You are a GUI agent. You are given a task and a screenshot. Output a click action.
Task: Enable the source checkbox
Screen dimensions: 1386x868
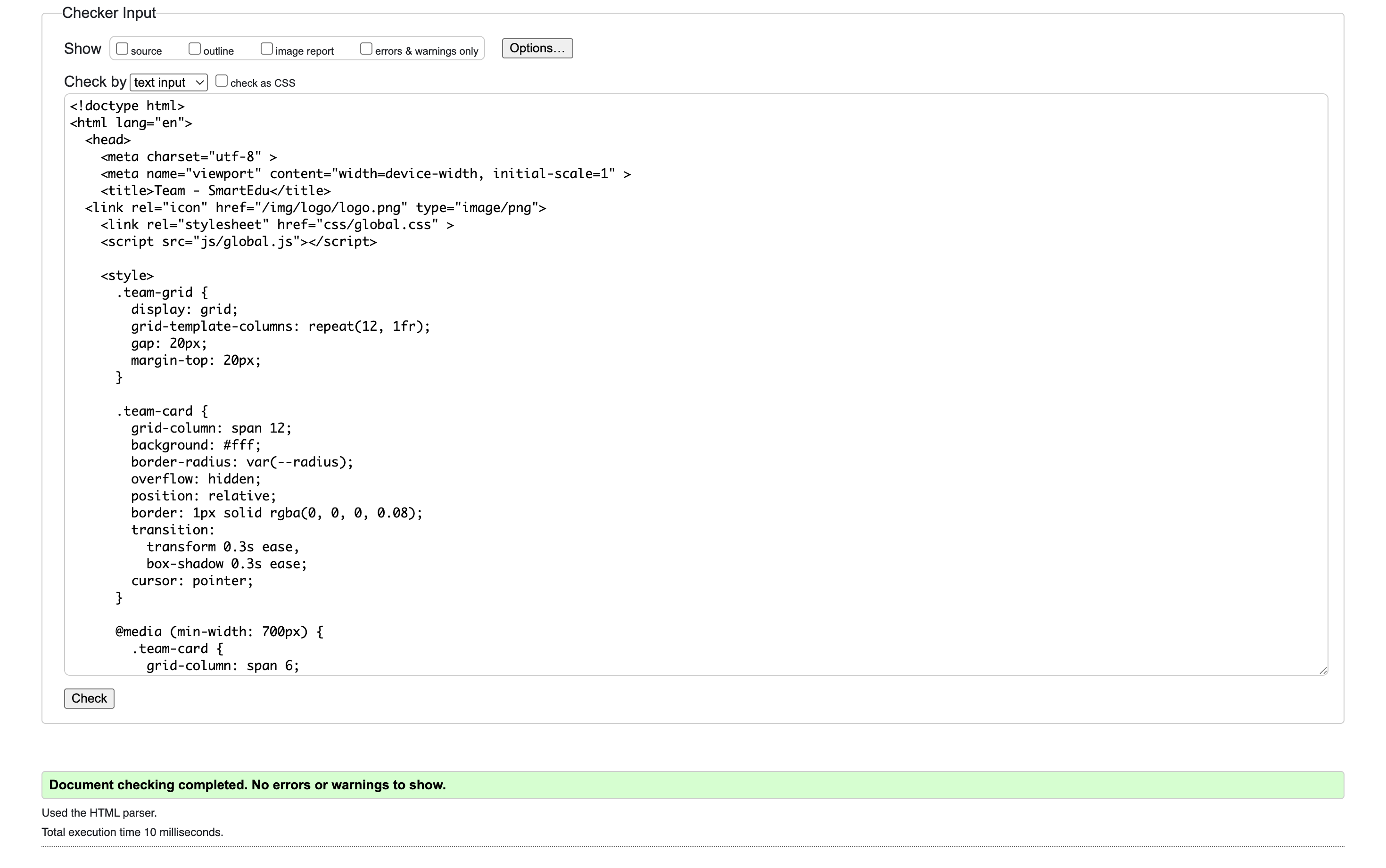tap(122, 49)
